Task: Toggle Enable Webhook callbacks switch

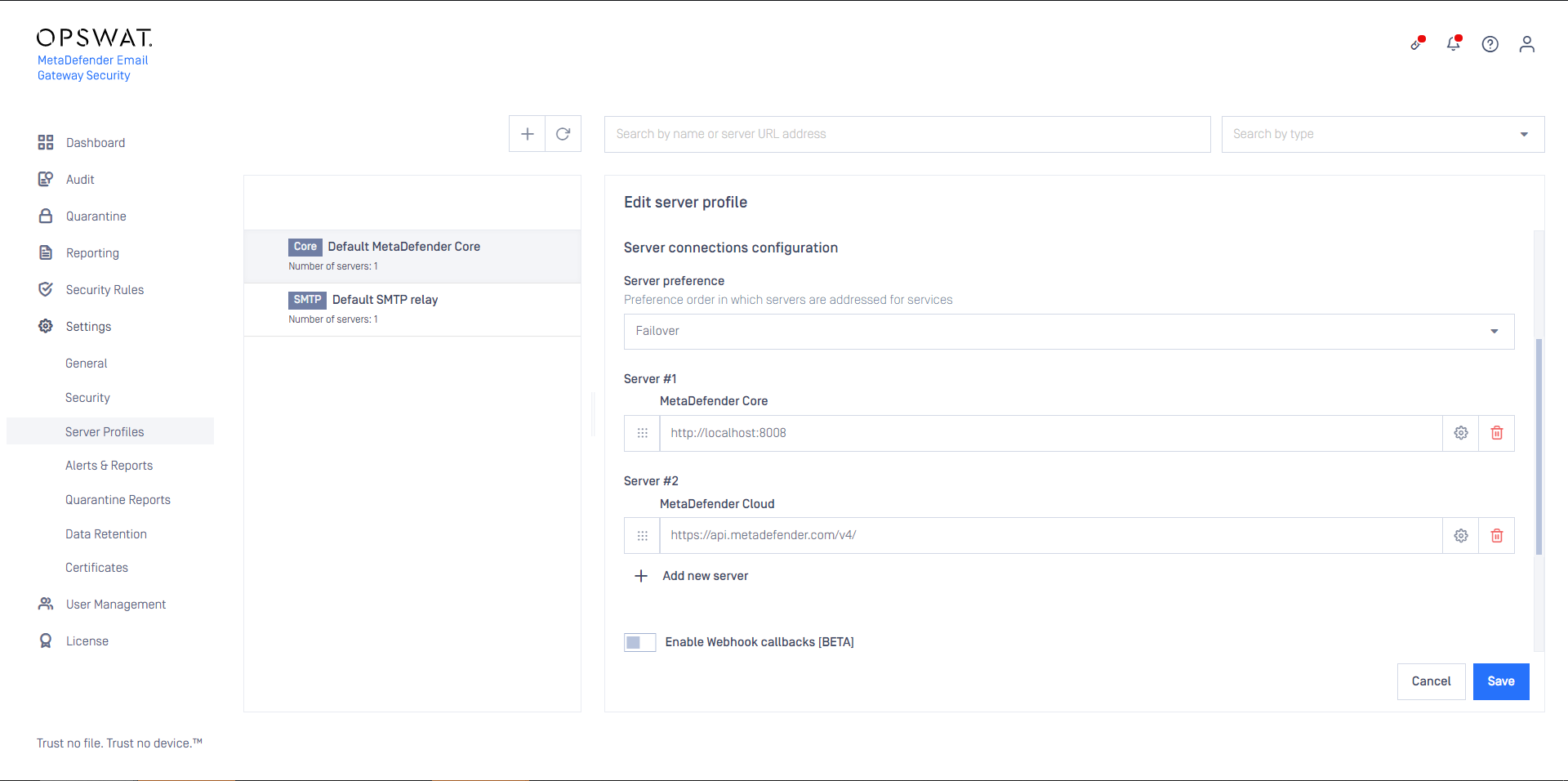Action: point(640,642)
